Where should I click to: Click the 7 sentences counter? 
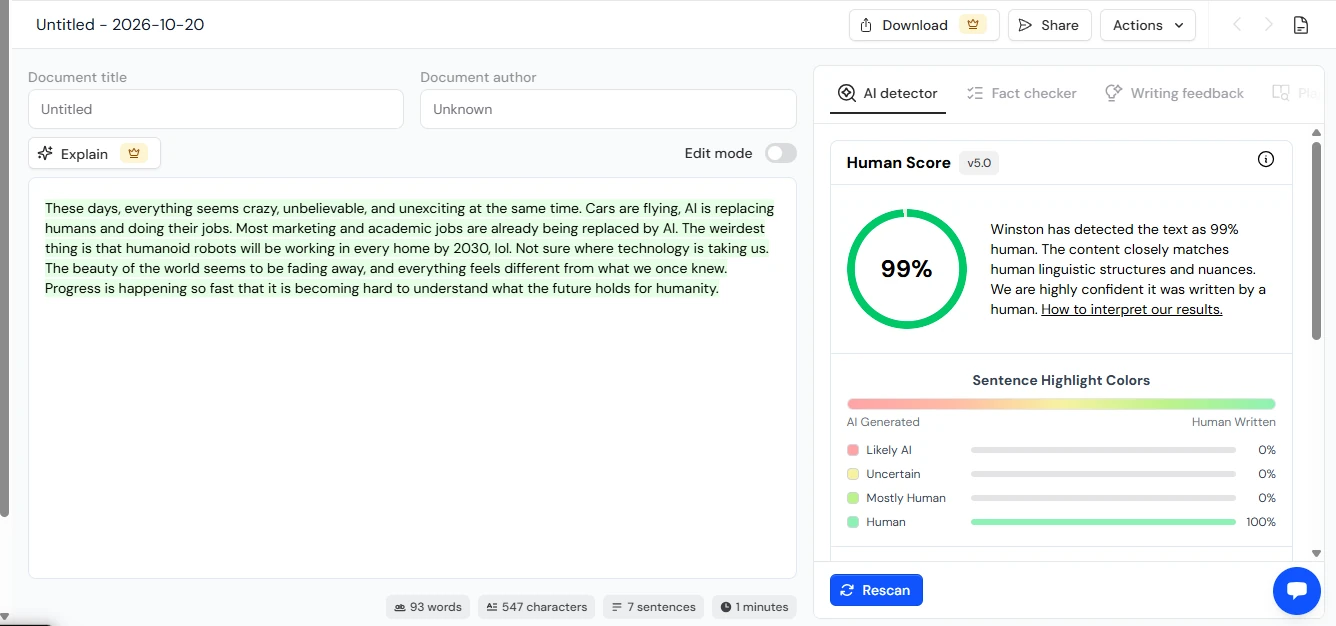click(653, 607)
